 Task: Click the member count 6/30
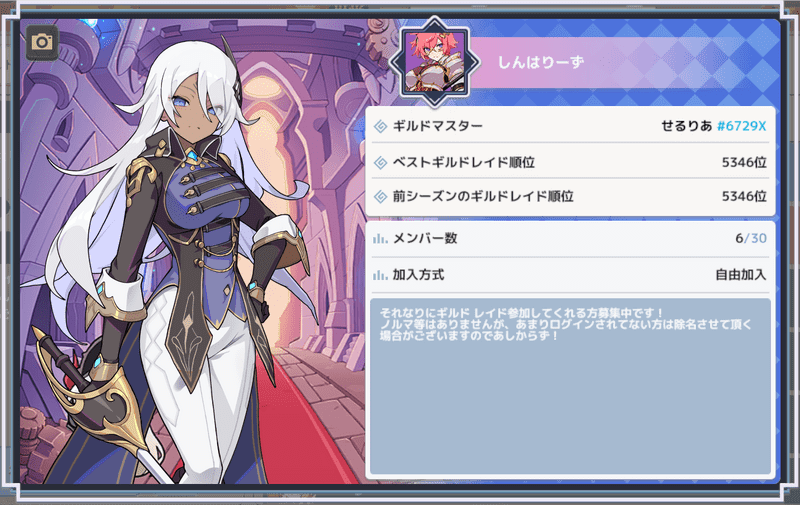pos(751,238)
